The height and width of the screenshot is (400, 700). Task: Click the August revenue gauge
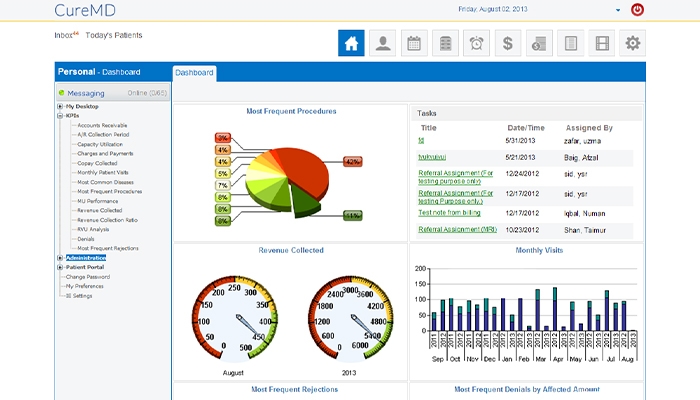pos(234,317)
